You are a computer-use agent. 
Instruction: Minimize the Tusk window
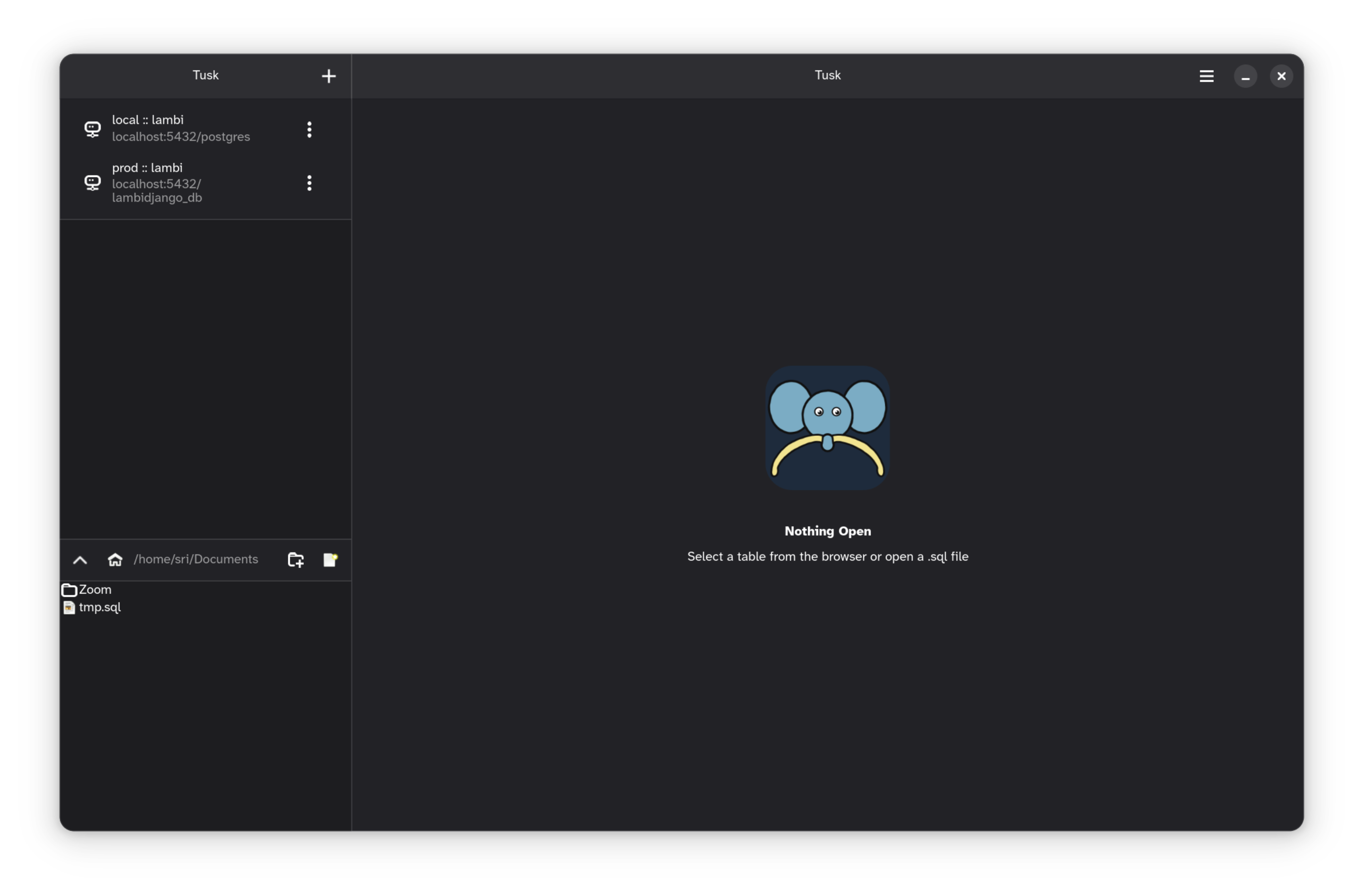click(1245, 76)
